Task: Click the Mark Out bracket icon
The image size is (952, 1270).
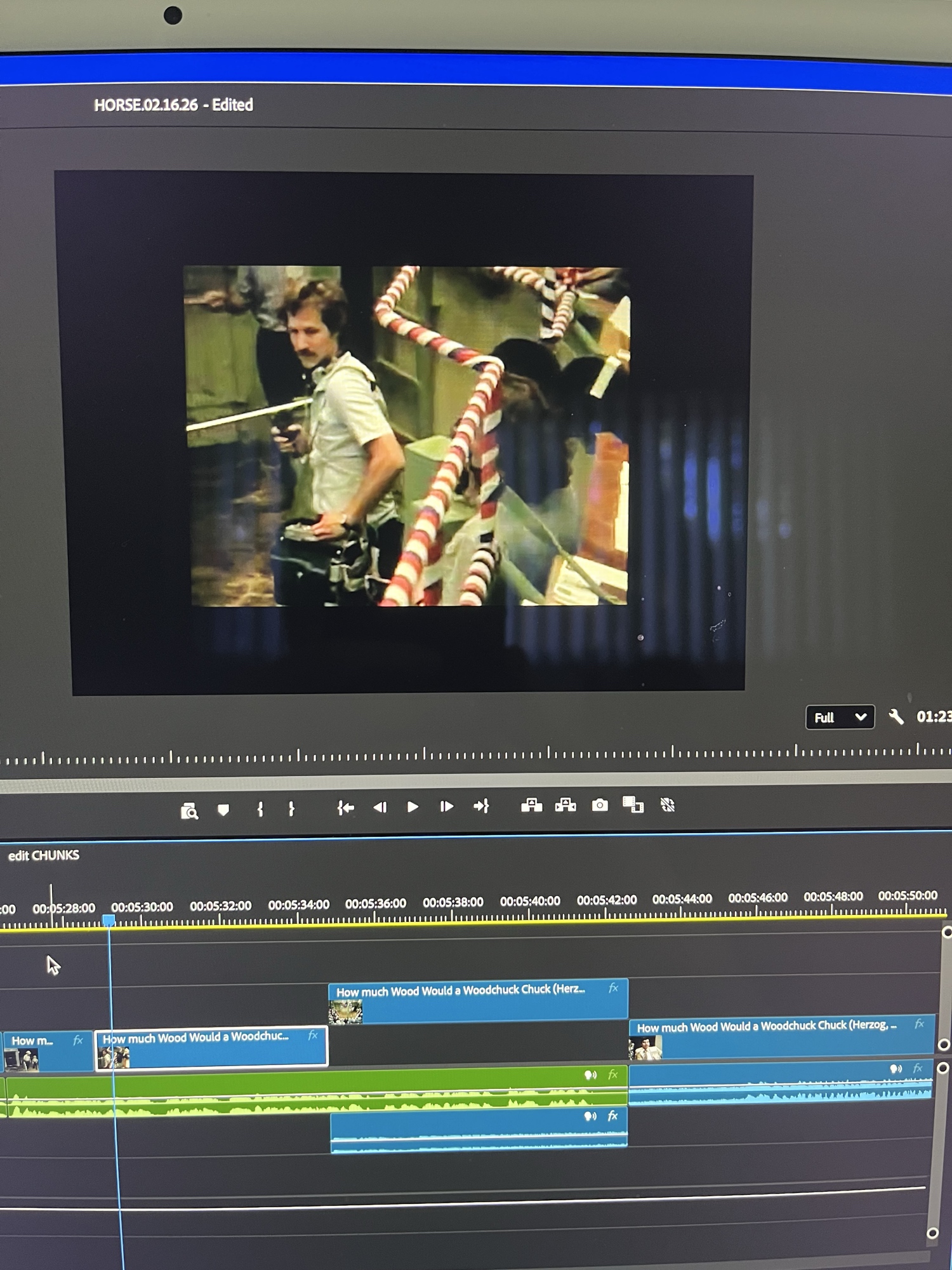Action: click(x=291, y=809)
